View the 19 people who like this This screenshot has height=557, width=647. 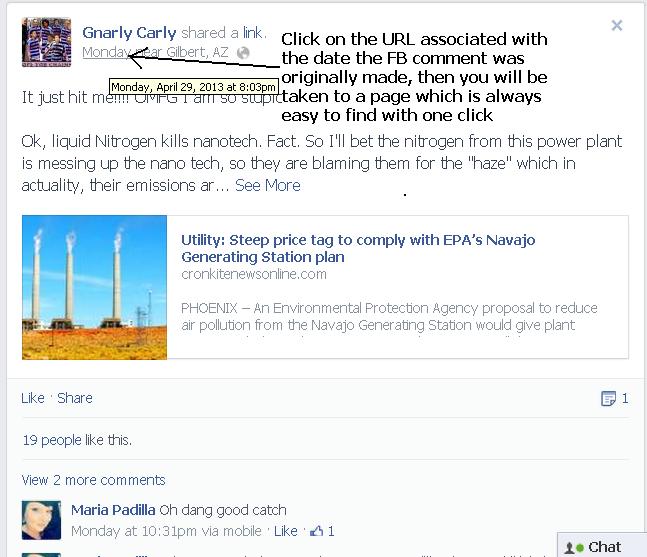coord(77,440)
